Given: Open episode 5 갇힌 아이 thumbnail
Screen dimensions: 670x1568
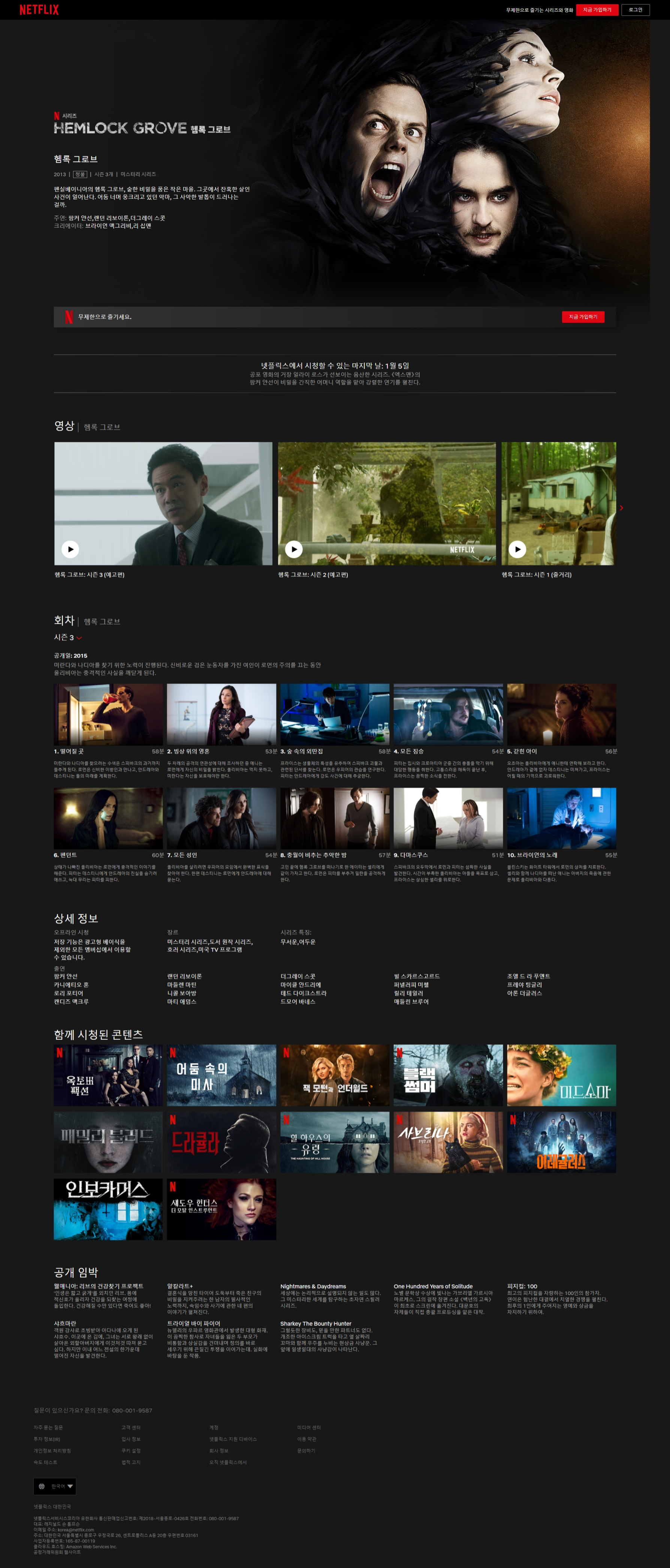Looking at the screenshot, I should coord(562,714).
